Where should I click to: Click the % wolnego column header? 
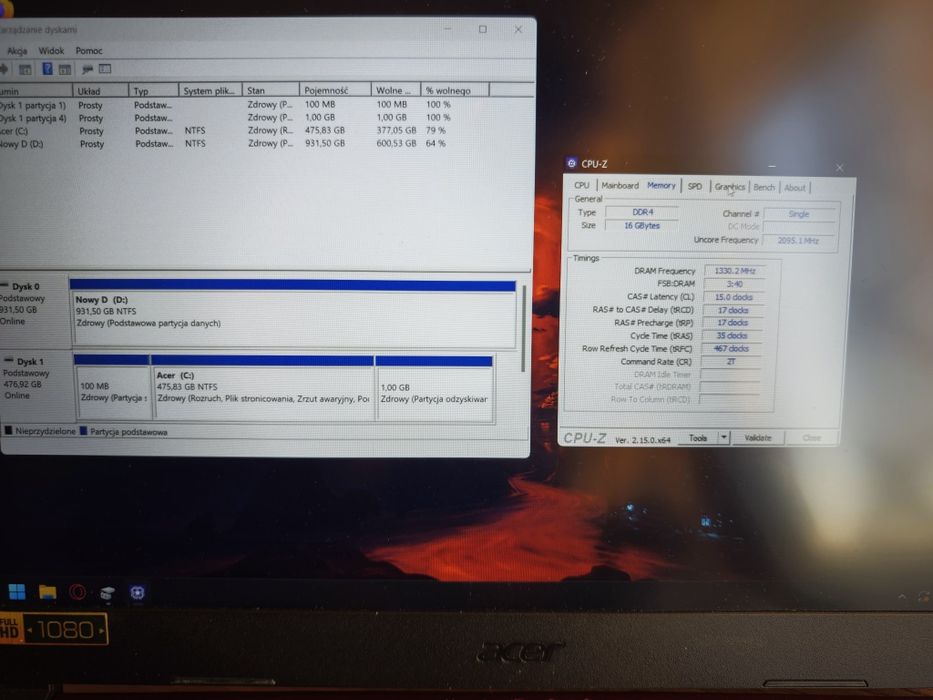click(455, 90)
